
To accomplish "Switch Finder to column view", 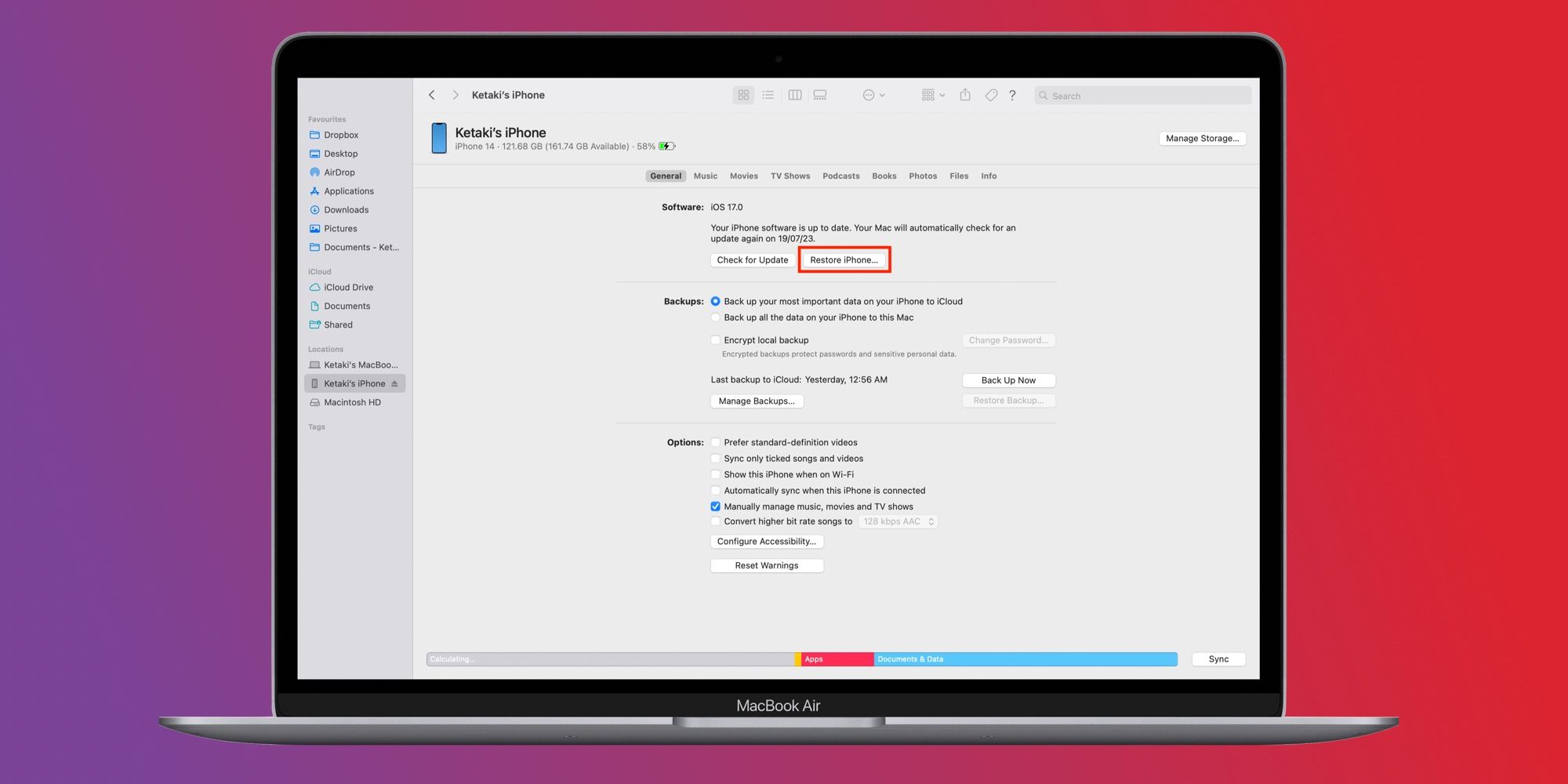I will pos(794,95).
